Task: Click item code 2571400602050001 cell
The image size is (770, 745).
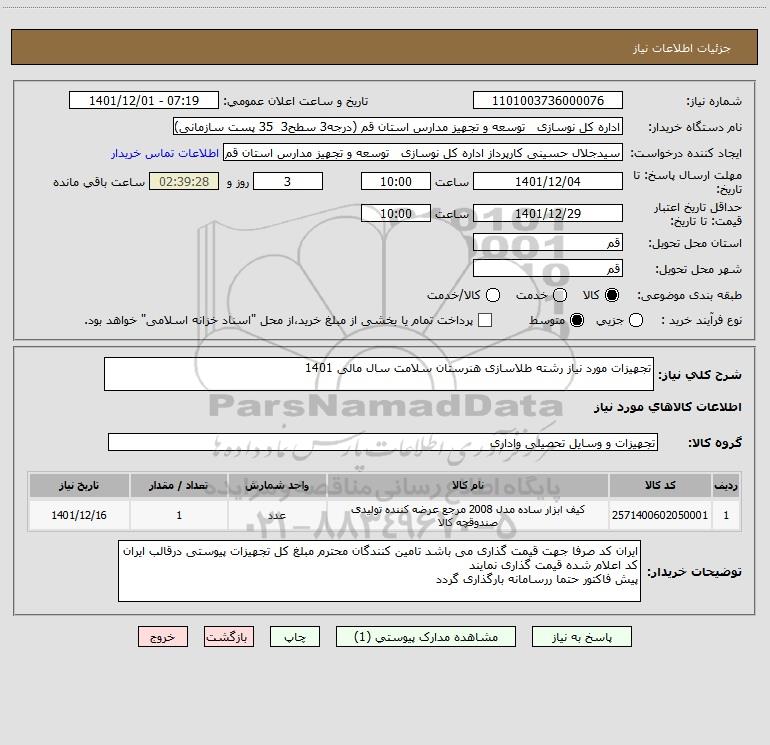Action: click(660, 515)
